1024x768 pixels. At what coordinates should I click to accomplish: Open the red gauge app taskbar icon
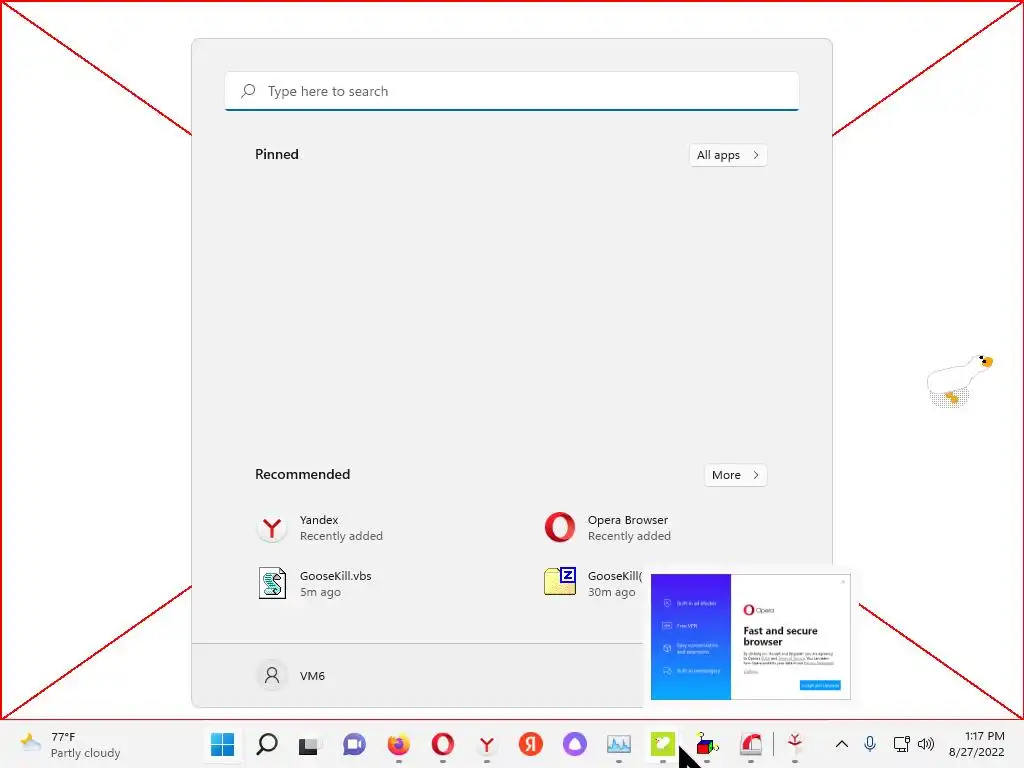(751, 744)
